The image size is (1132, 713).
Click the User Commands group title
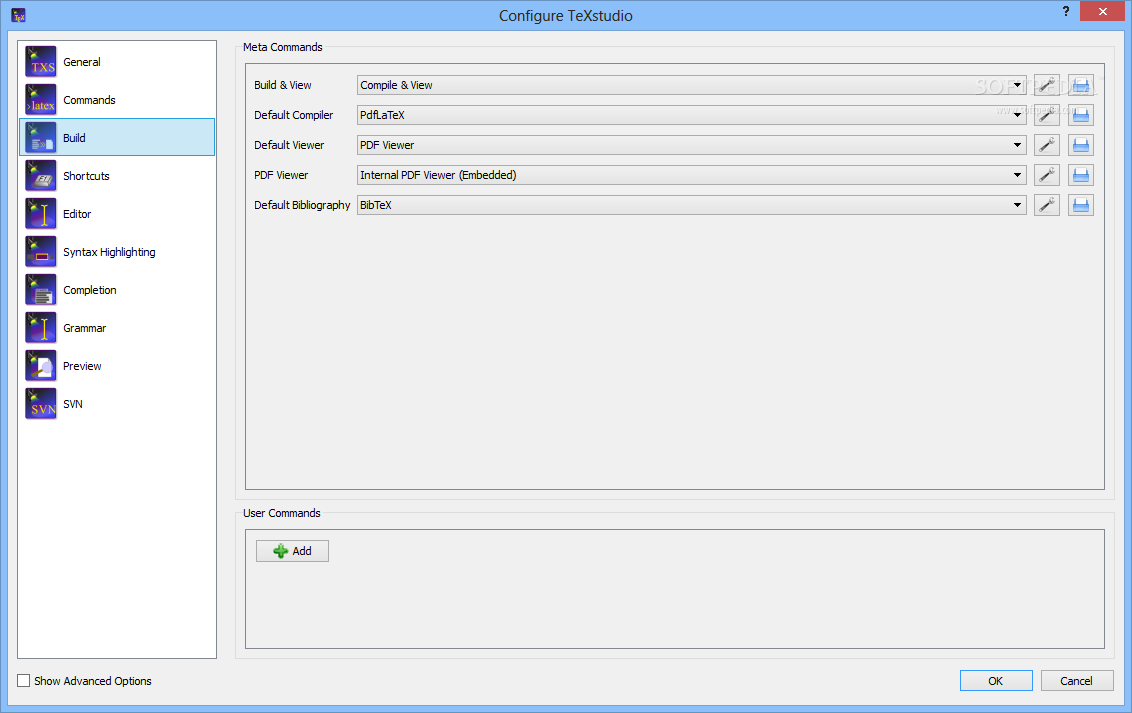coord(282,513)
